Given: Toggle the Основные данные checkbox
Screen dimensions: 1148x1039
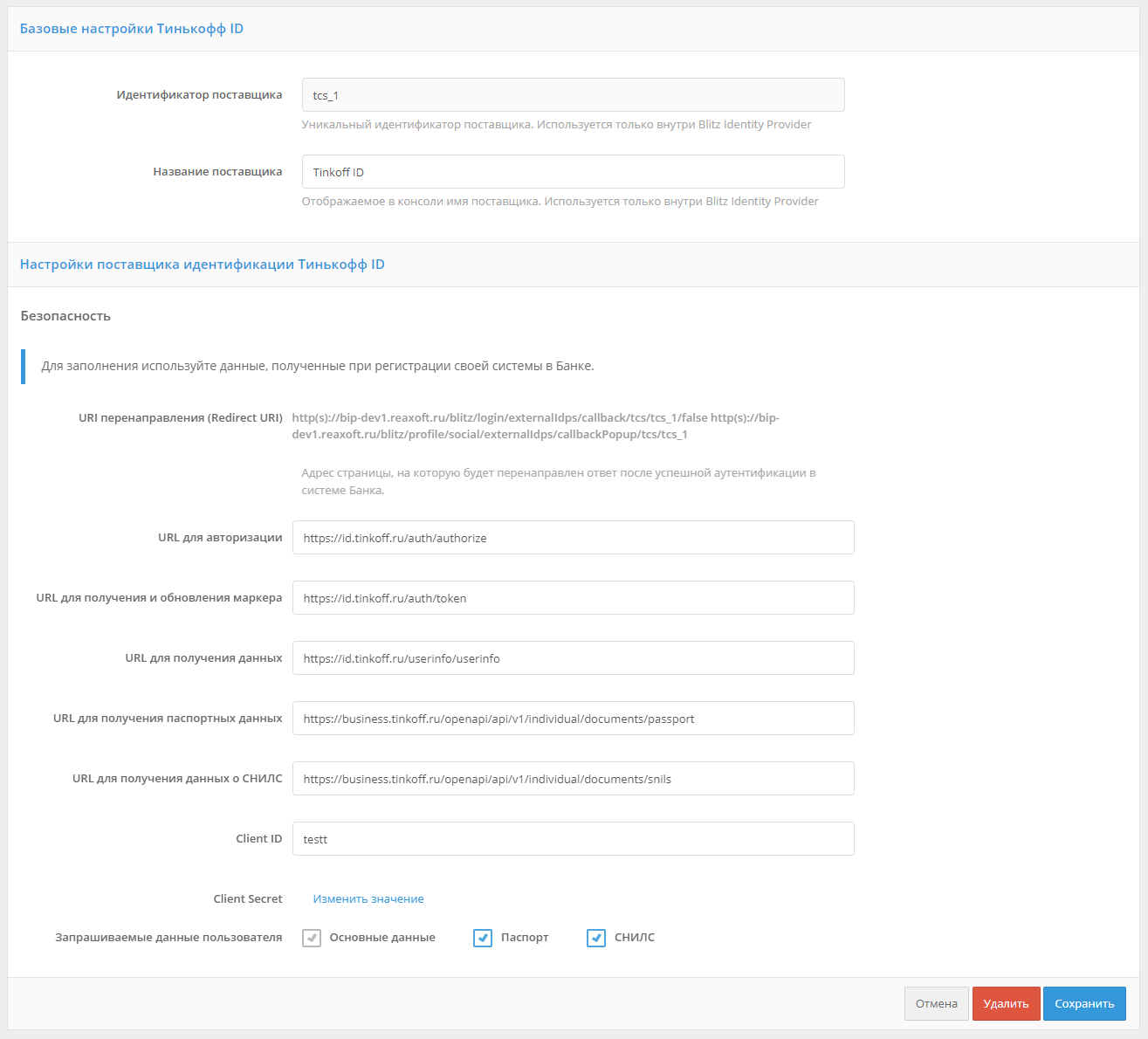Looking at the screenshot, I should pos(312,938).
